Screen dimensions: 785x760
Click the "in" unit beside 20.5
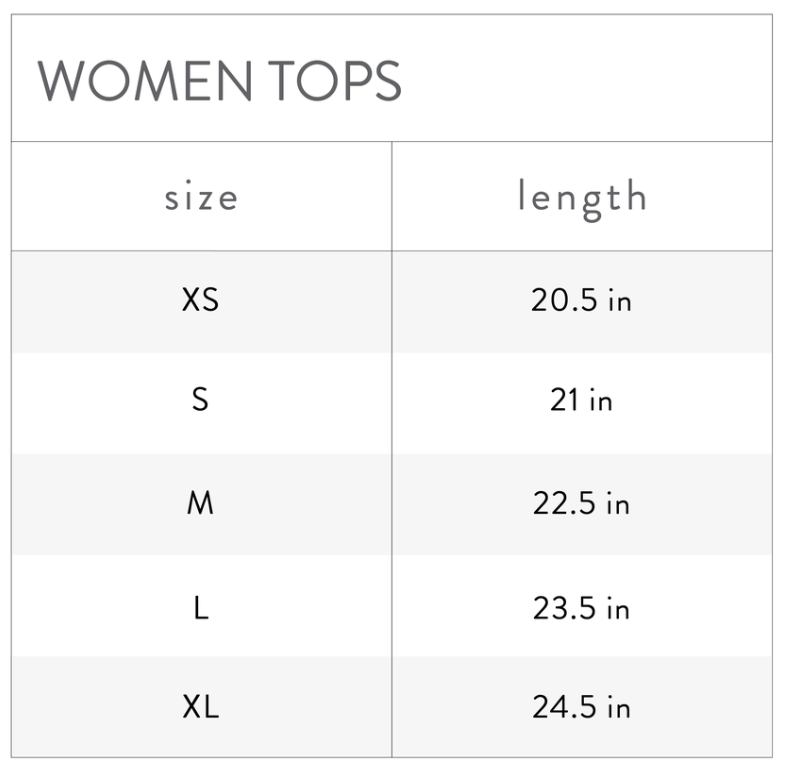(x=619, y=301)
